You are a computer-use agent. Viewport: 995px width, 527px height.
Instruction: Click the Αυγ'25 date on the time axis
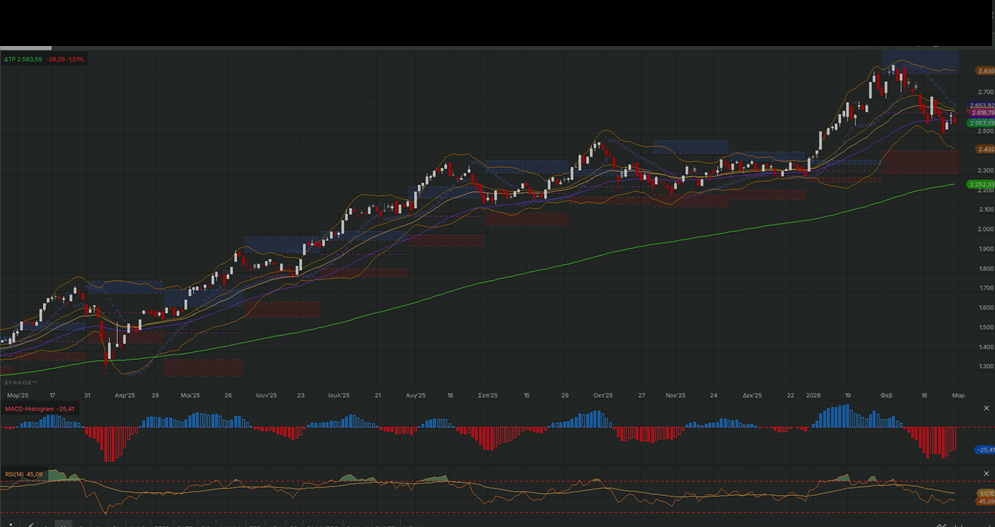[x=415, y=395]
